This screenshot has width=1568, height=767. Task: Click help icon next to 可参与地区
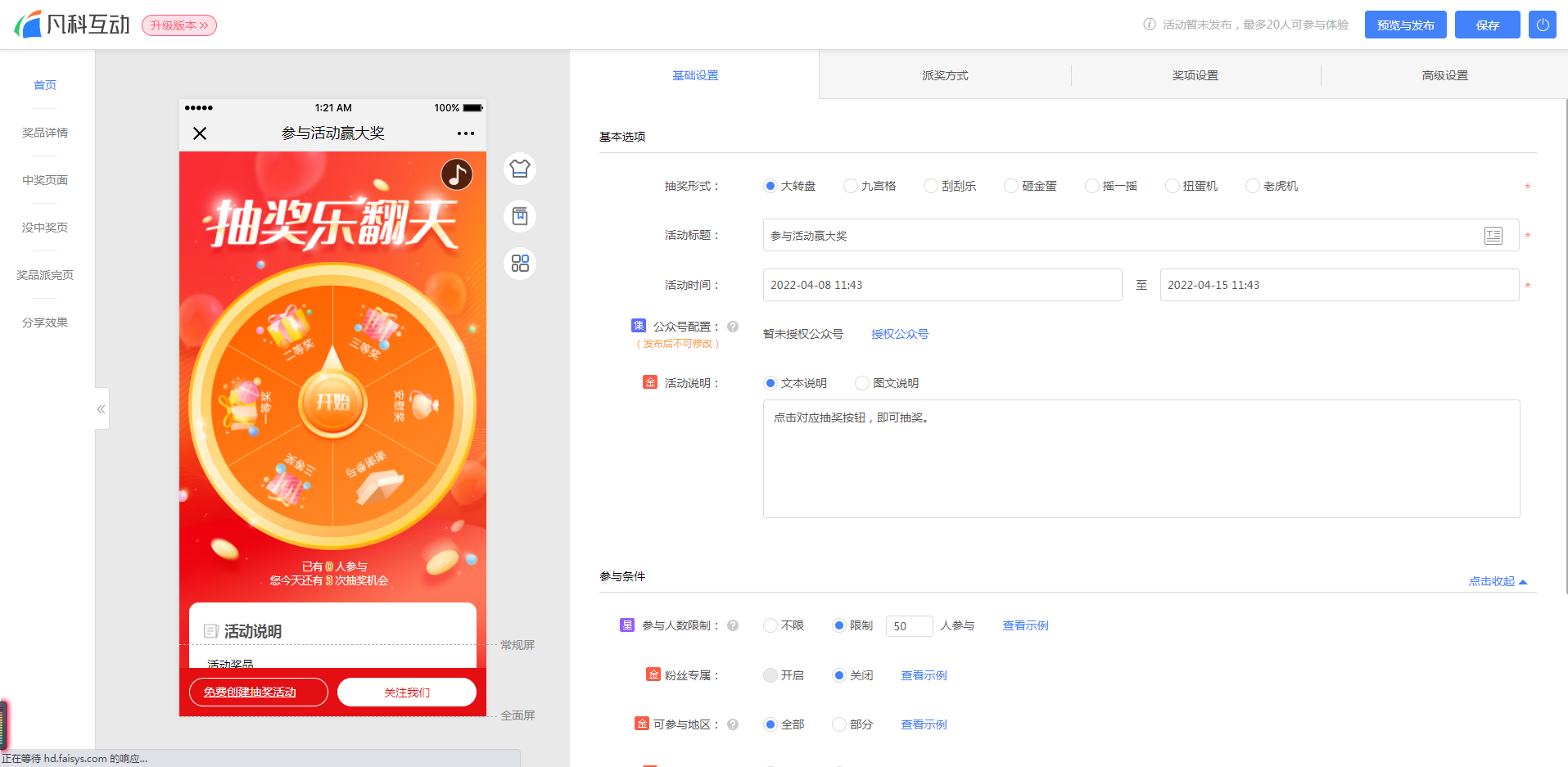[x=733, y=724]
